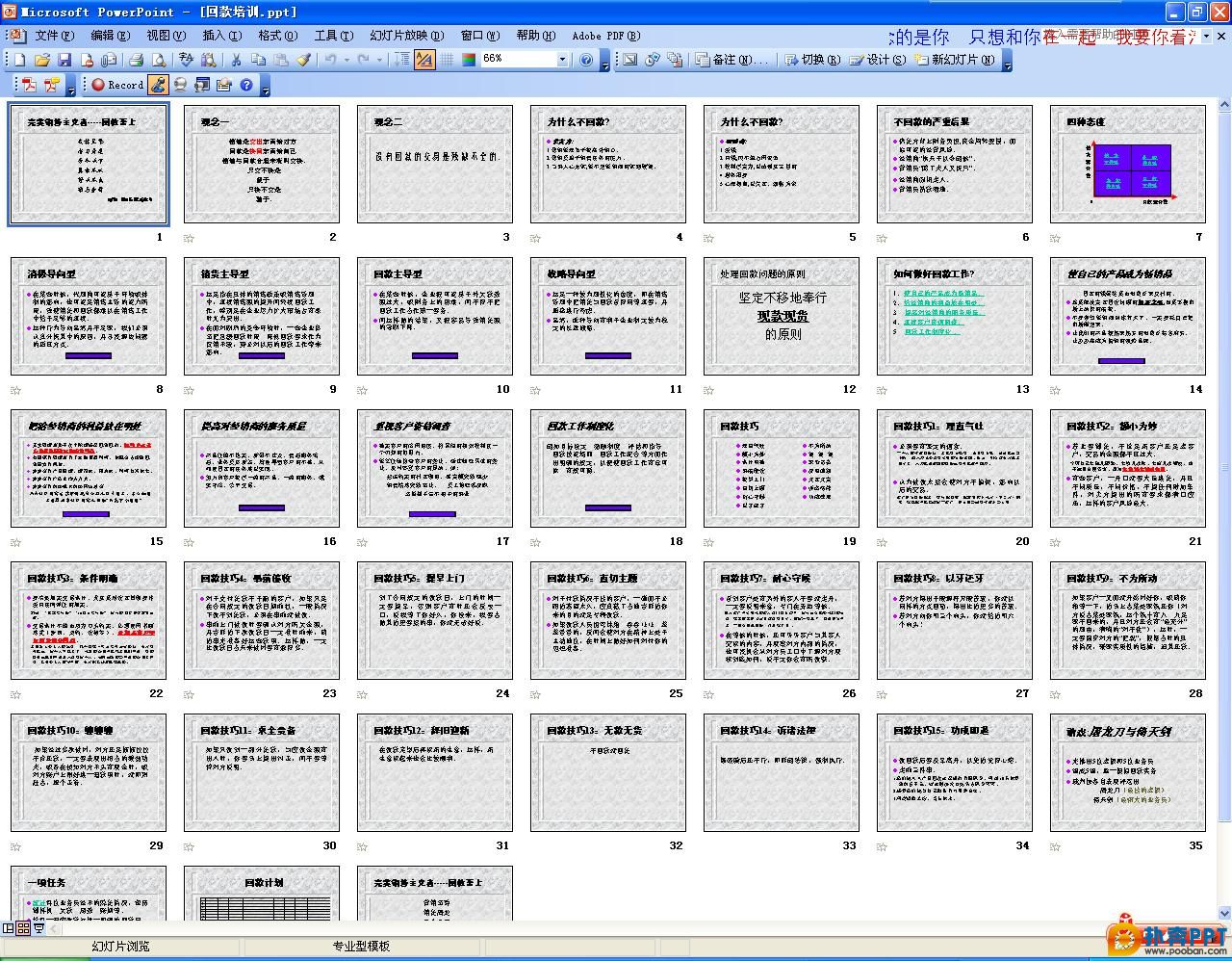Viewport: 1232px width, 961px height.
Task: Click the 切换 Transition button
Action: point(813,60)
